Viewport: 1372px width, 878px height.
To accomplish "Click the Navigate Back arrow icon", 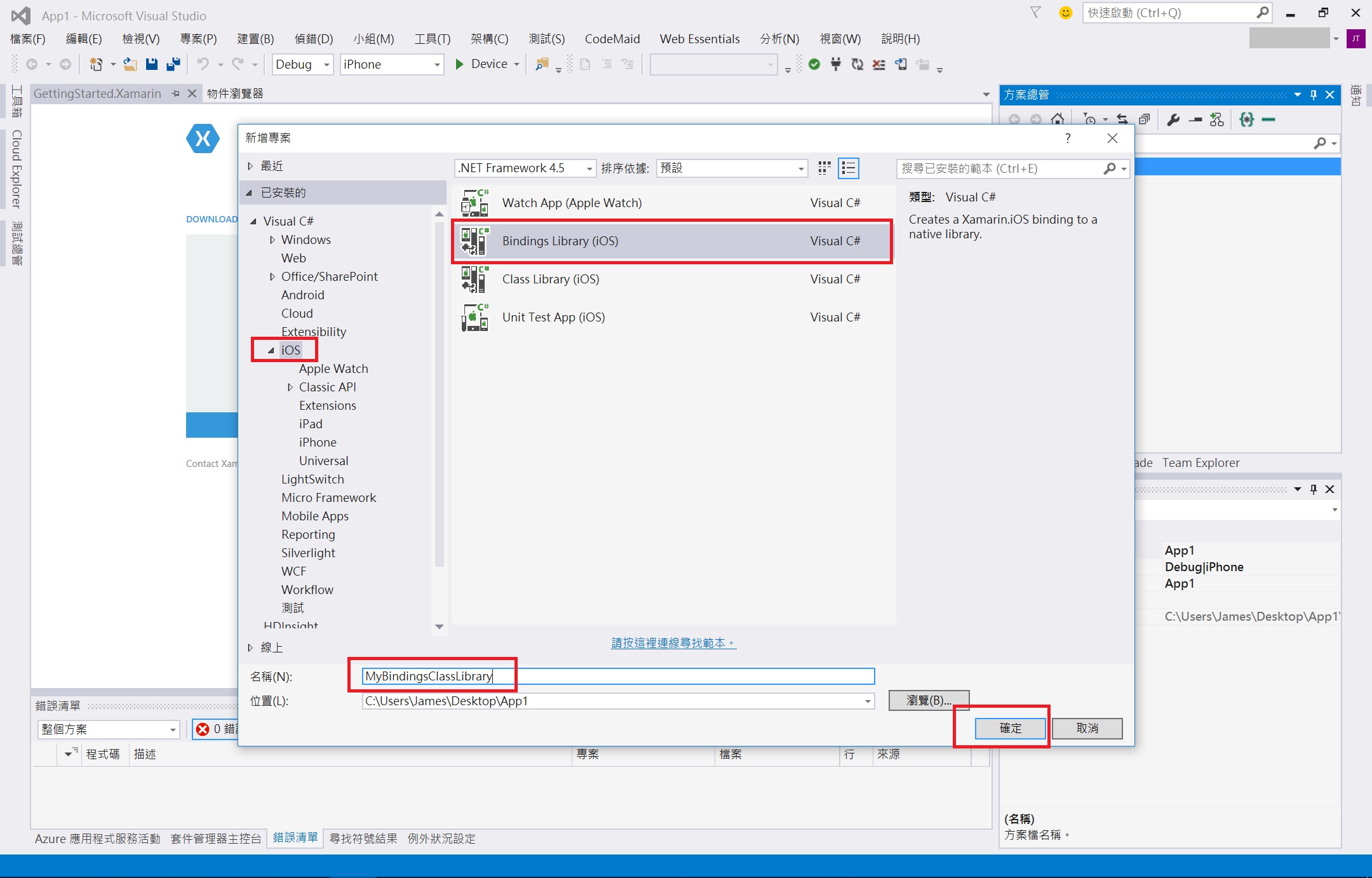I will coord(31,64).
